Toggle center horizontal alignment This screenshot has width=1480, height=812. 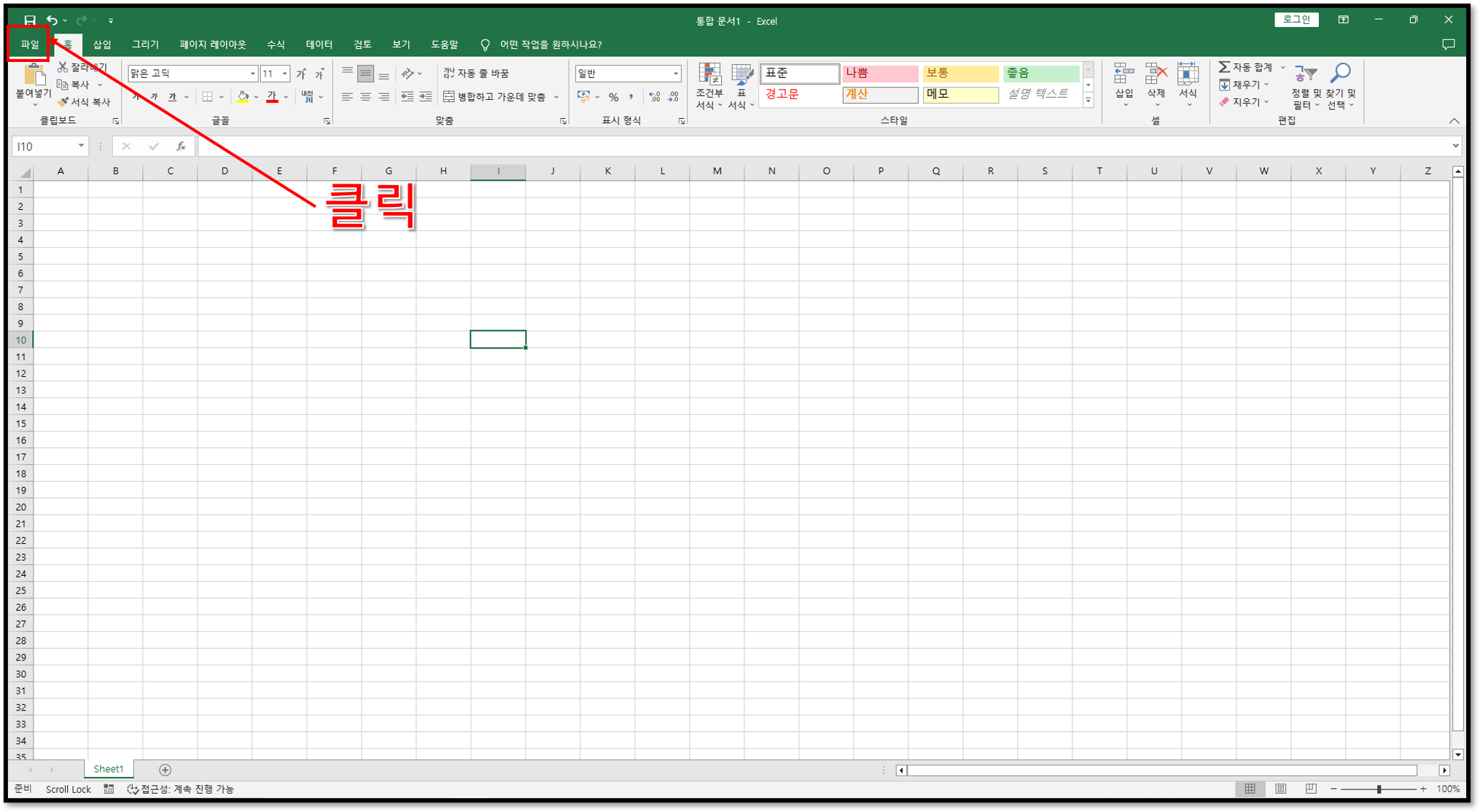365,96
